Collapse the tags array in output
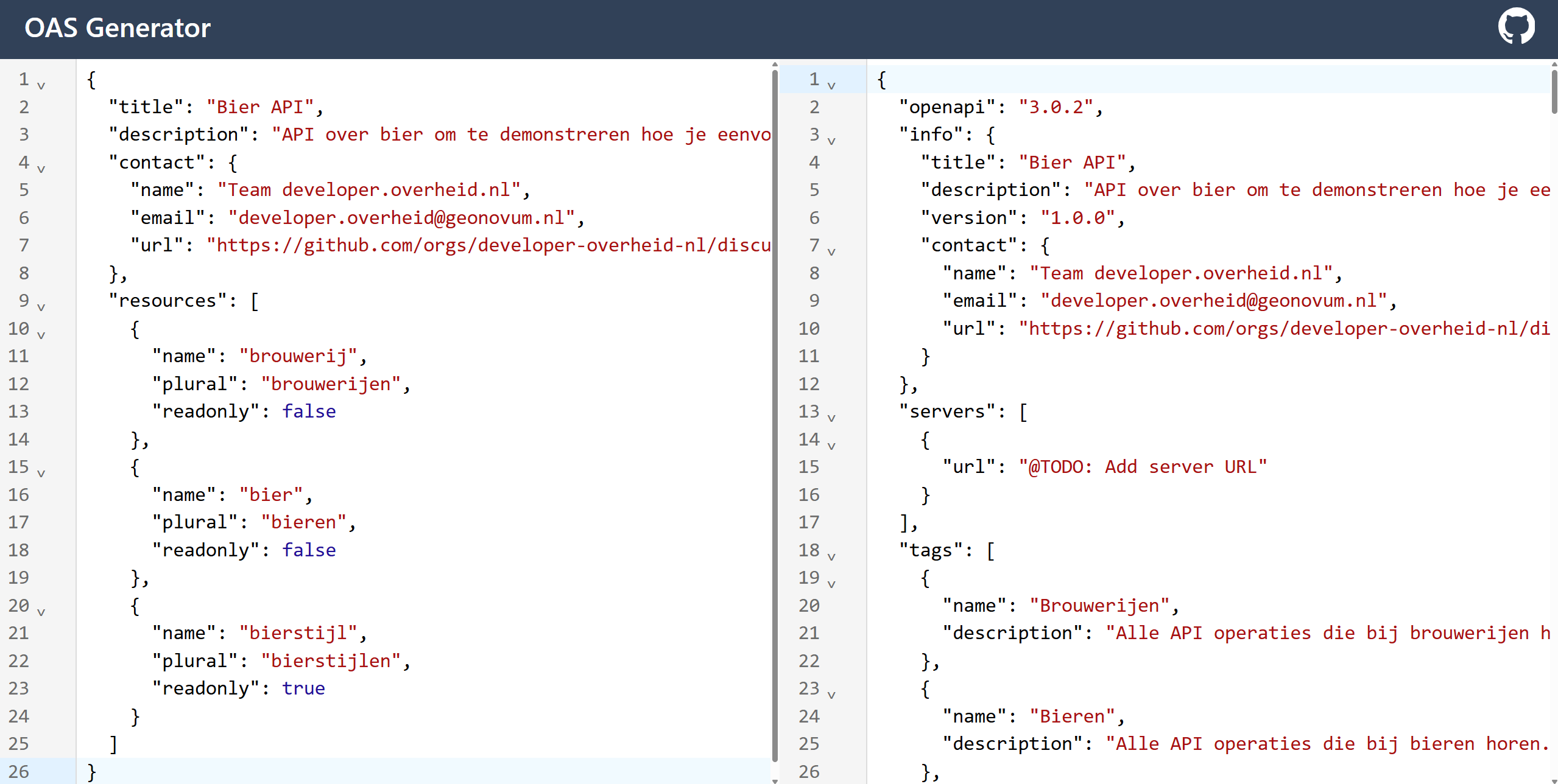Image resolution: width=1558 pixels, height=784 pixels. pos(831,556)
